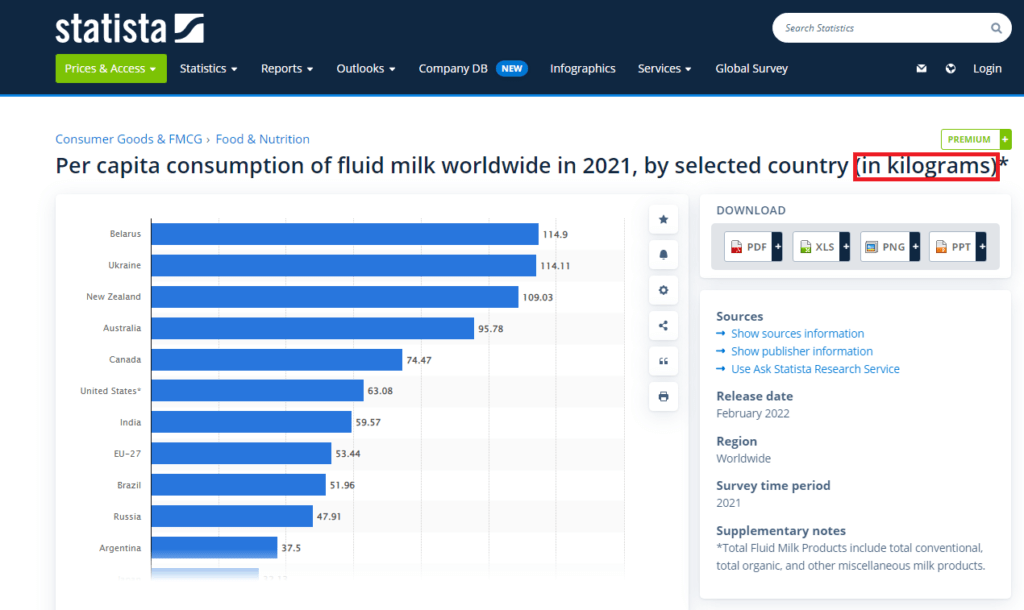The image size is (1024, 610).
Task: Click Show sources information link
Action: tap(797, 334)
